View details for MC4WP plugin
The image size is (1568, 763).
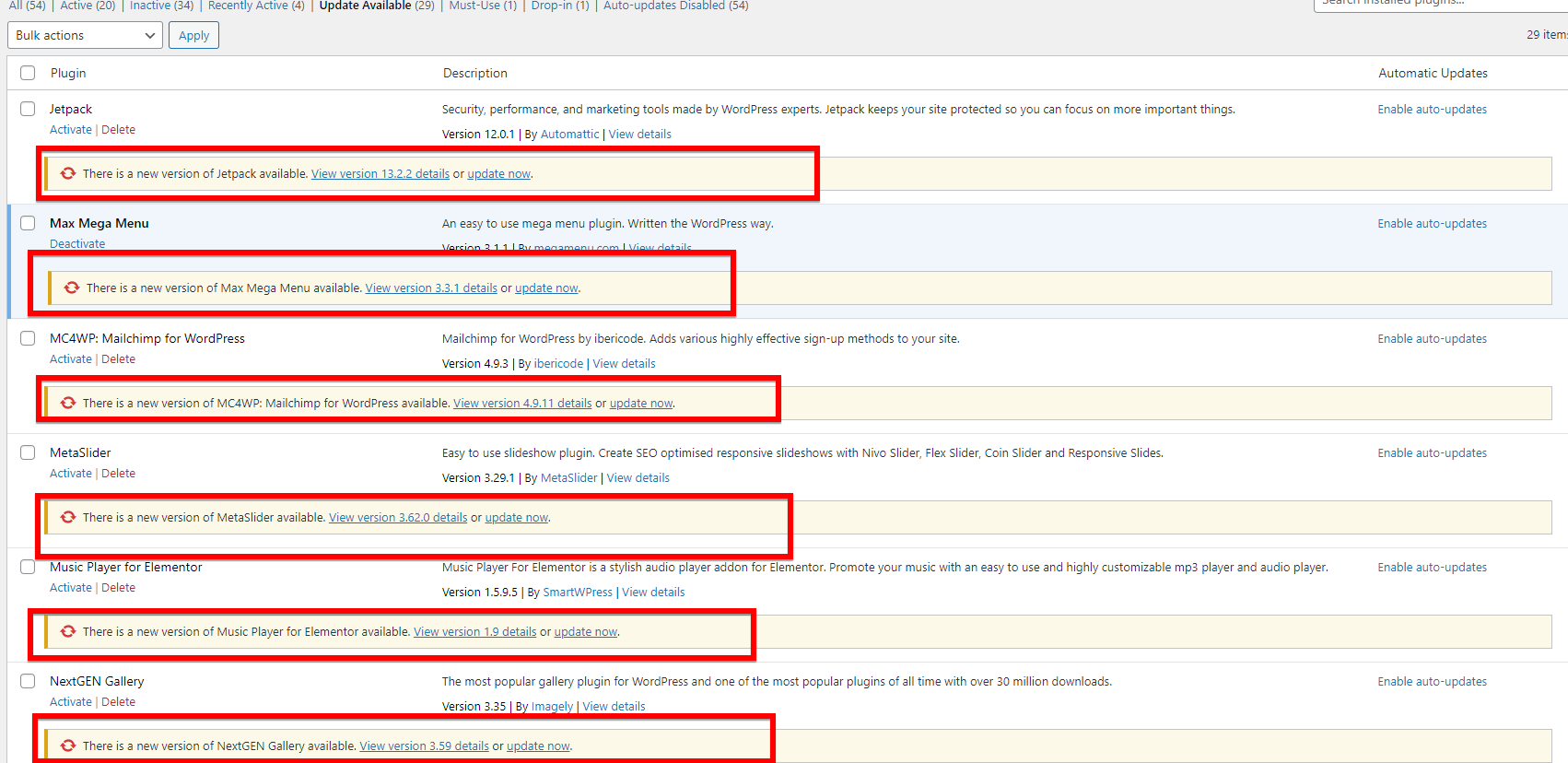pos(625,364)
